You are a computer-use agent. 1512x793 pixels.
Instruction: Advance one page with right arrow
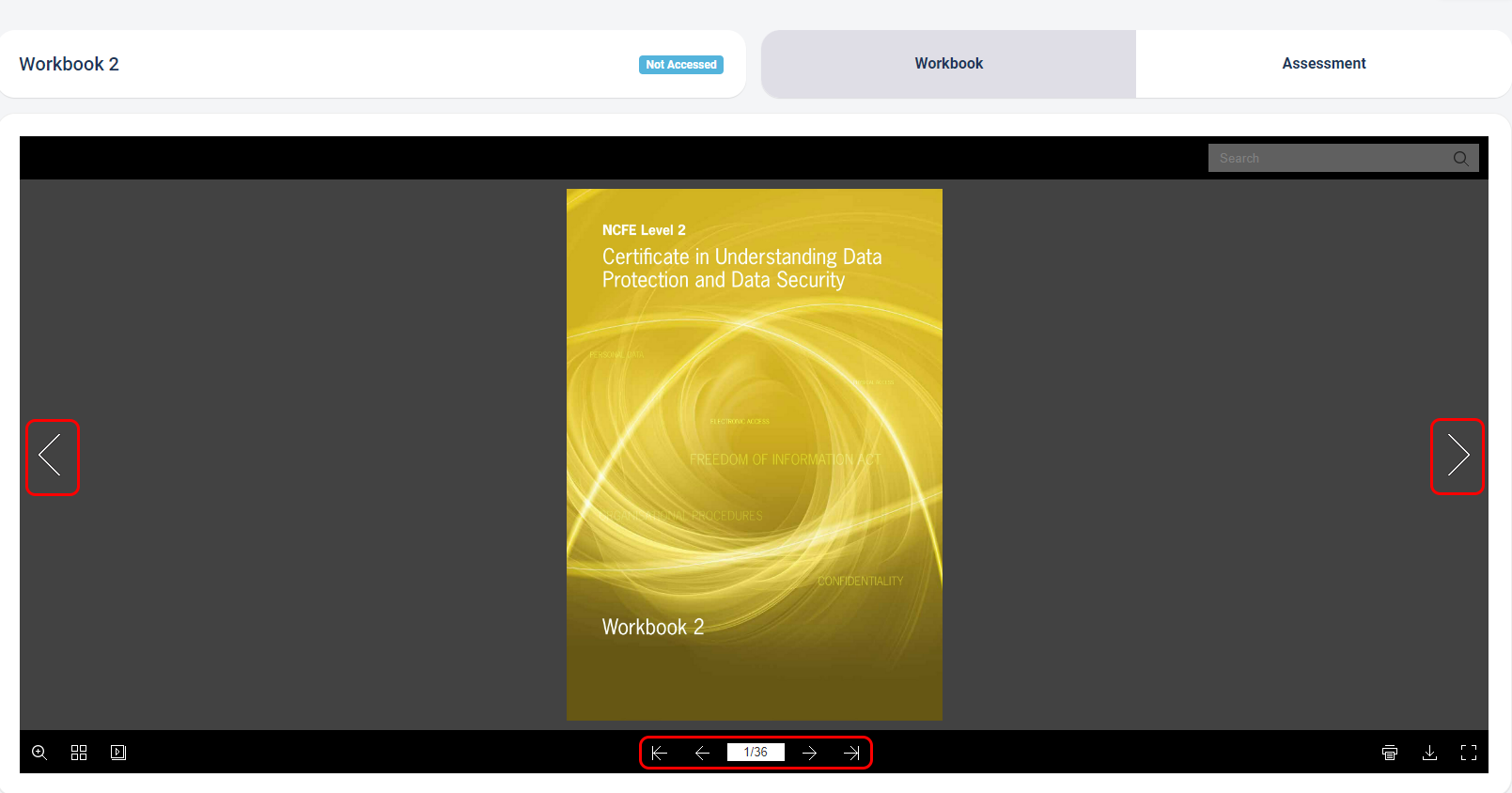tap(810, 753)
